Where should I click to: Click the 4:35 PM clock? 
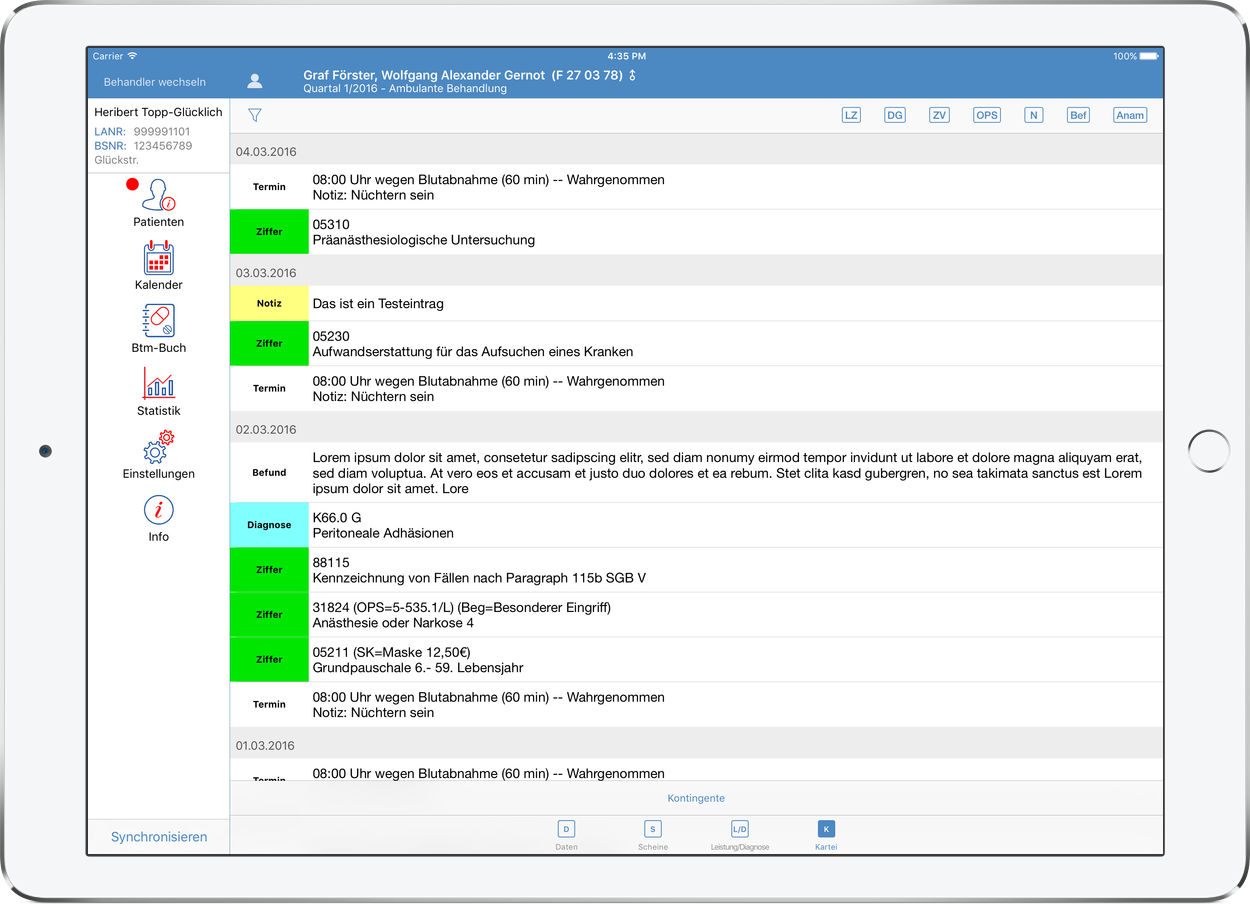pos(626,56)
